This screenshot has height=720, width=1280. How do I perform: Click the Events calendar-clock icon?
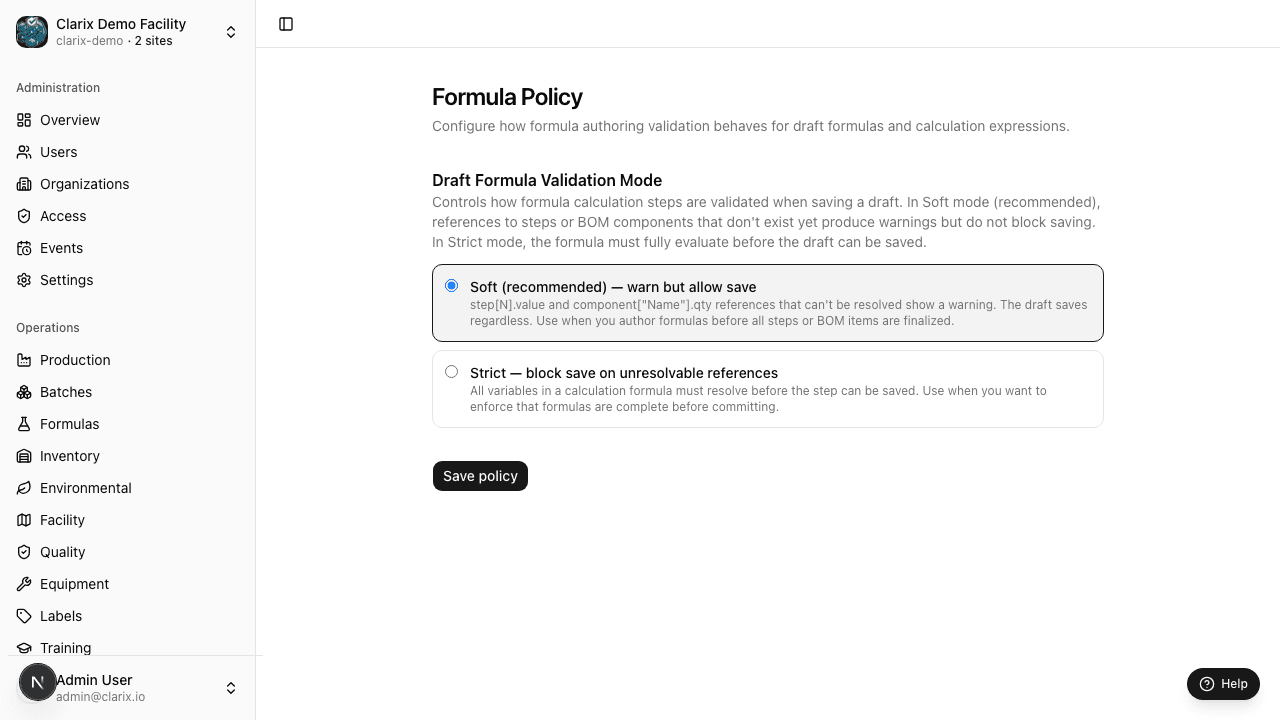click(x=24, y=248)
